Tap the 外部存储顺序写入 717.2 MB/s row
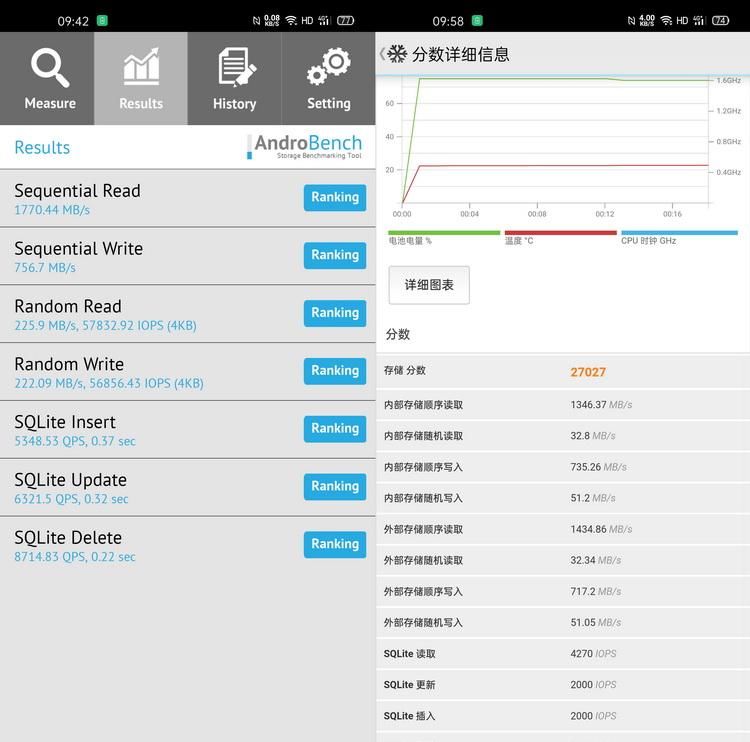Screen dimensions: 750x742 tap(562, 591)
